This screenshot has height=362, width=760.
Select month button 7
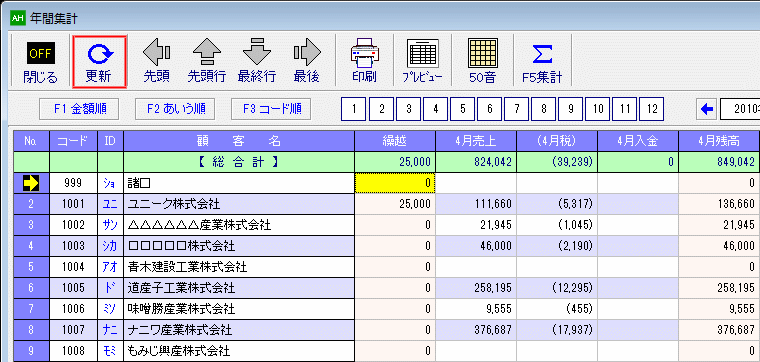coord(516,109)
